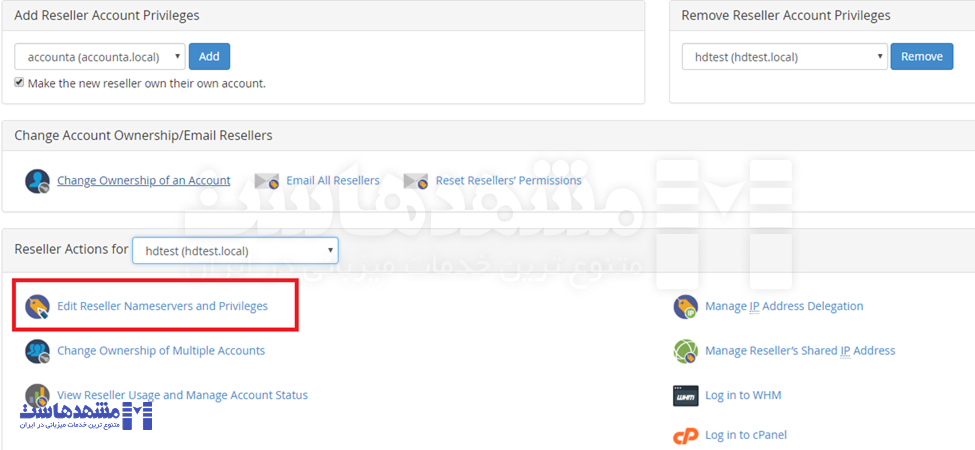The image size is (975, 450).
Task: Click the orange cPanel logo icon
Action: click(685, 436)
